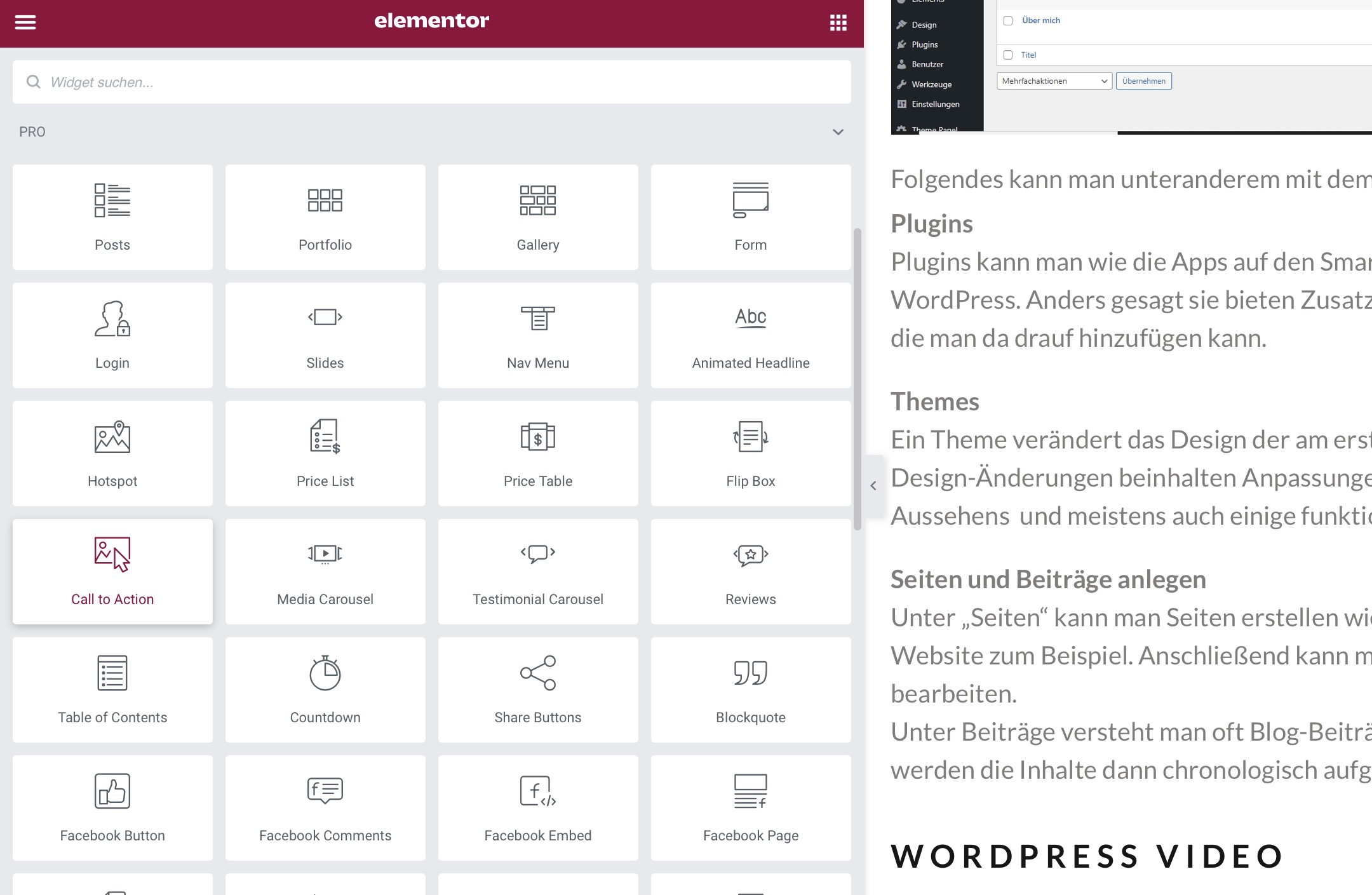Click the Übernehmen button
This screenshot has height=895, width=1372.
[1143, 81]
